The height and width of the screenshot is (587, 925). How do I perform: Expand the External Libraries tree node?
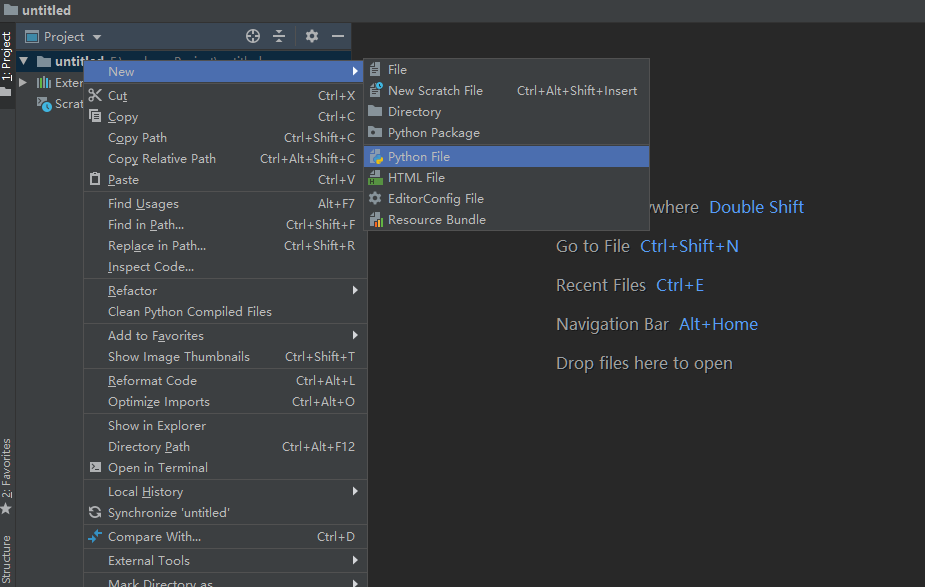pos(23,83)
